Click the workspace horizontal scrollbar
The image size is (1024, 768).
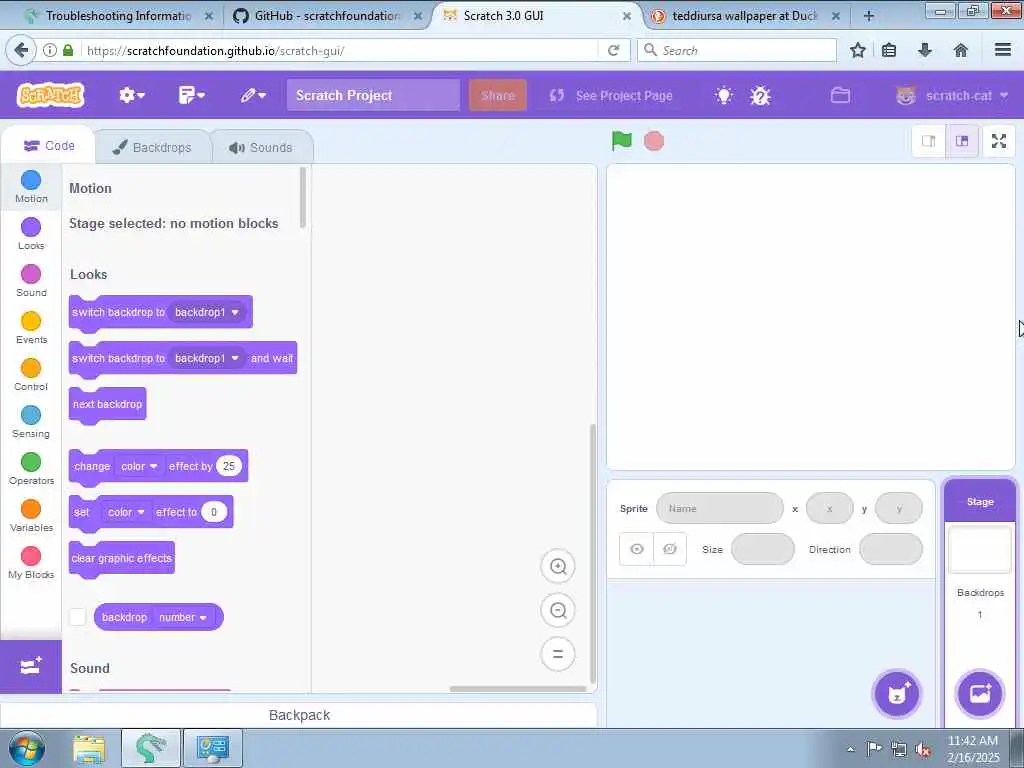[x=518, y=688]
